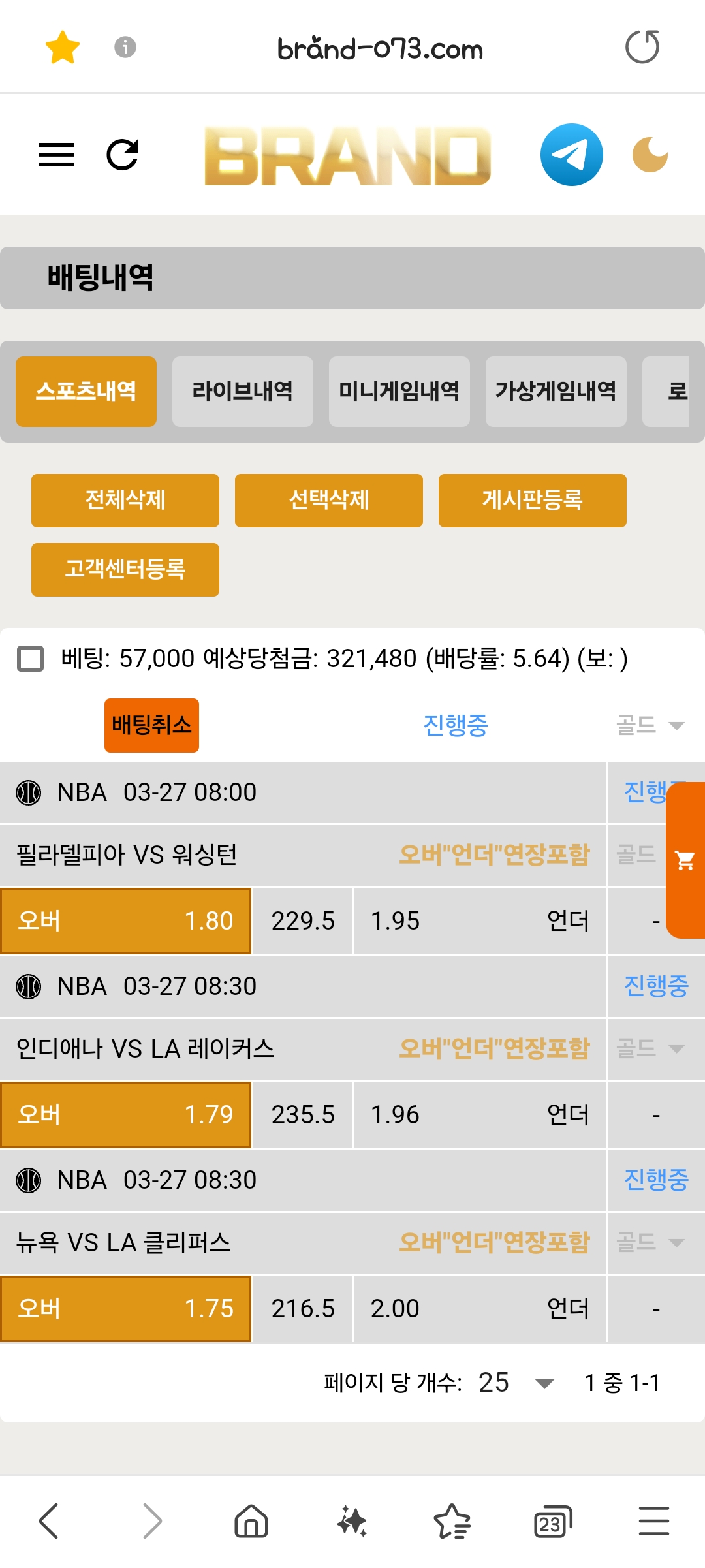The height and width of the screenshot is (1568, 705).
Task: Open the items-per-page 25 dropdown
Action: [516, 1383]
